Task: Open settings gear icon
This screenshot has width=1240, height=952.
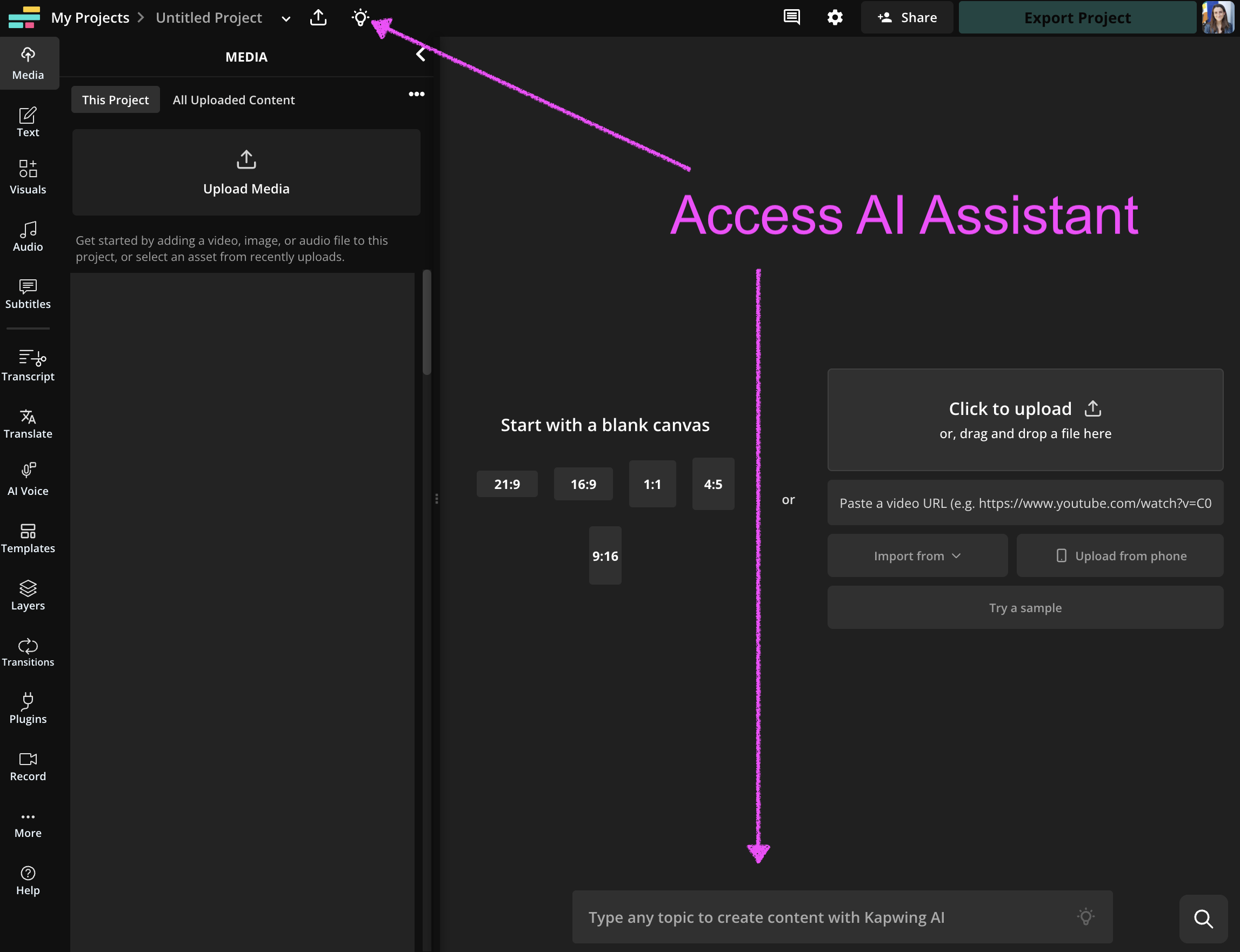Action: (835, 18)
